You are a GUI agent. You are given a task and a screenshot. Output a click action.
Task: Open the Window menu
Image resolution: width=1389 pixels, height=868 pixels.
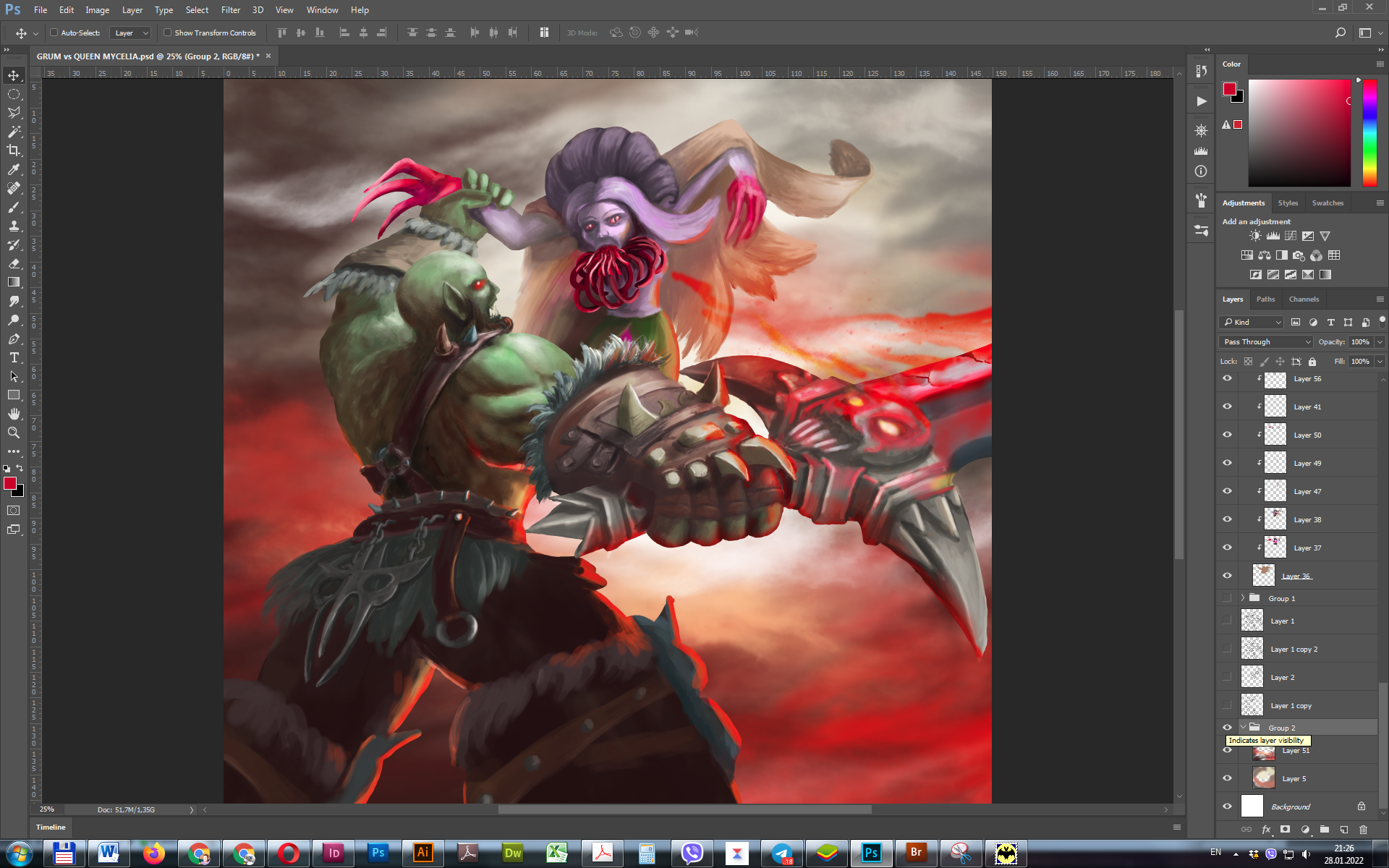tap(322, 10)
